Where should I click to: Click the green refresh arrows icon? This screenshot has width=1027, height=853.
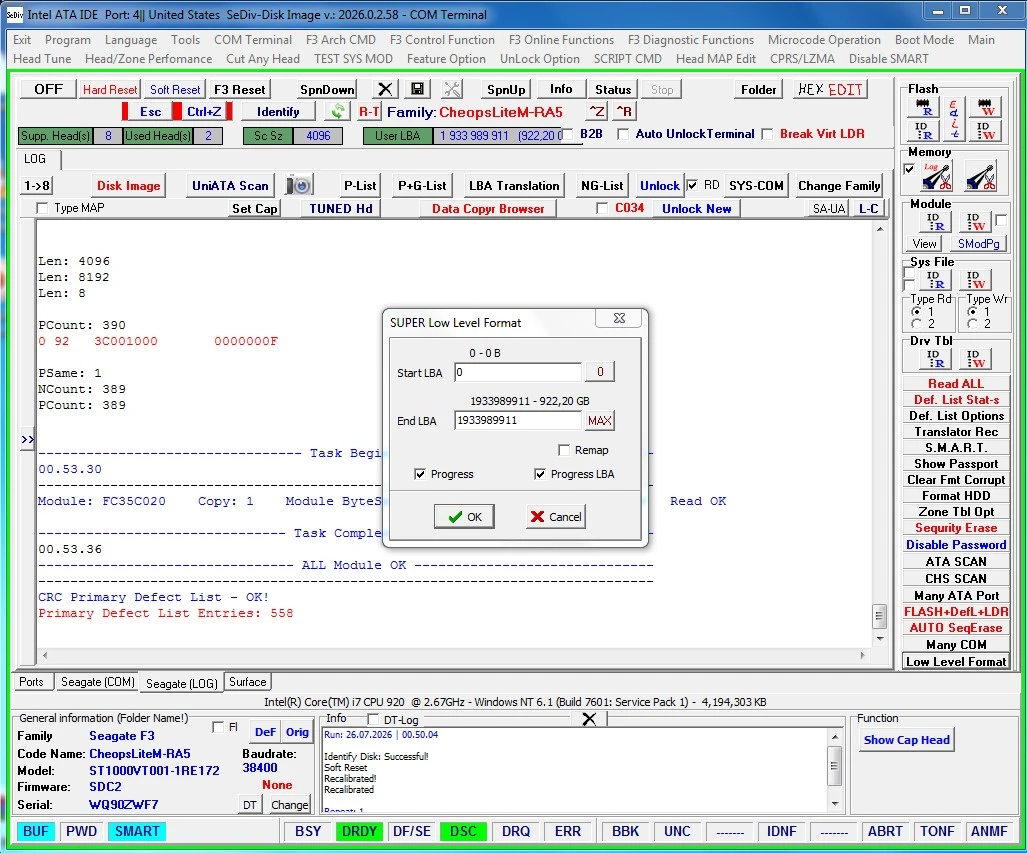337,111
